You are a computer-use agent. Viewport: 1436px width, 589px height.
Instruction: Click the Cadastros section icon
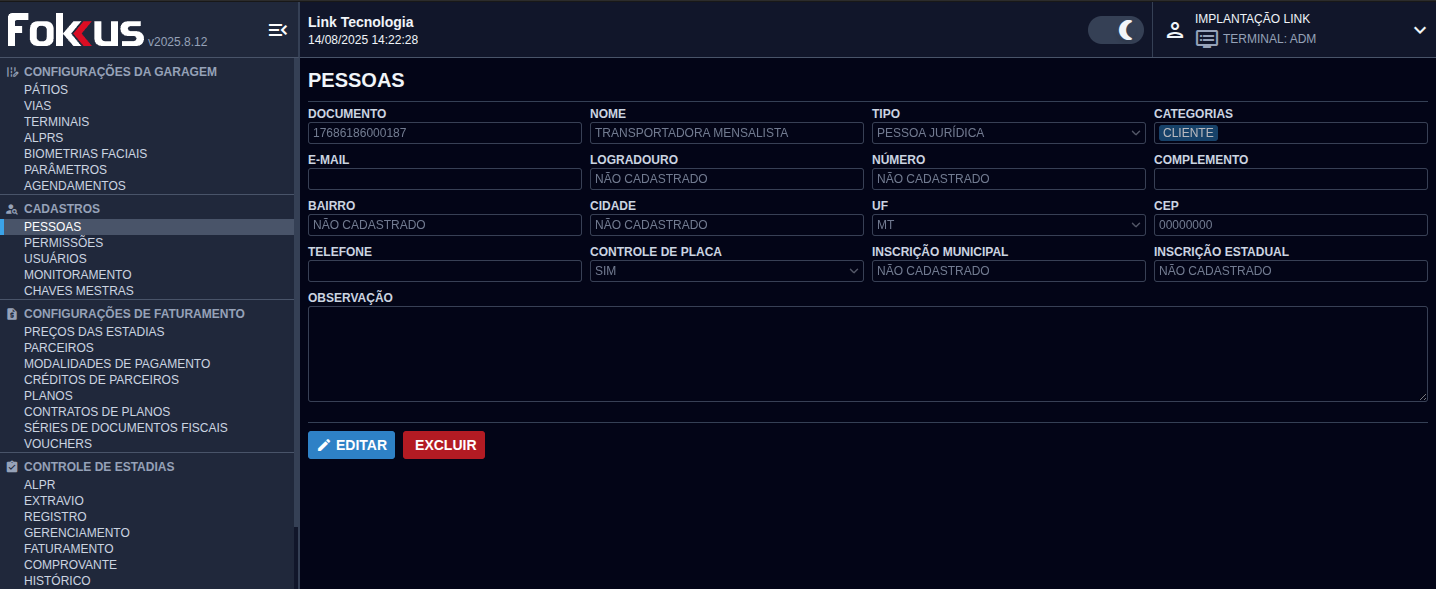12,209
